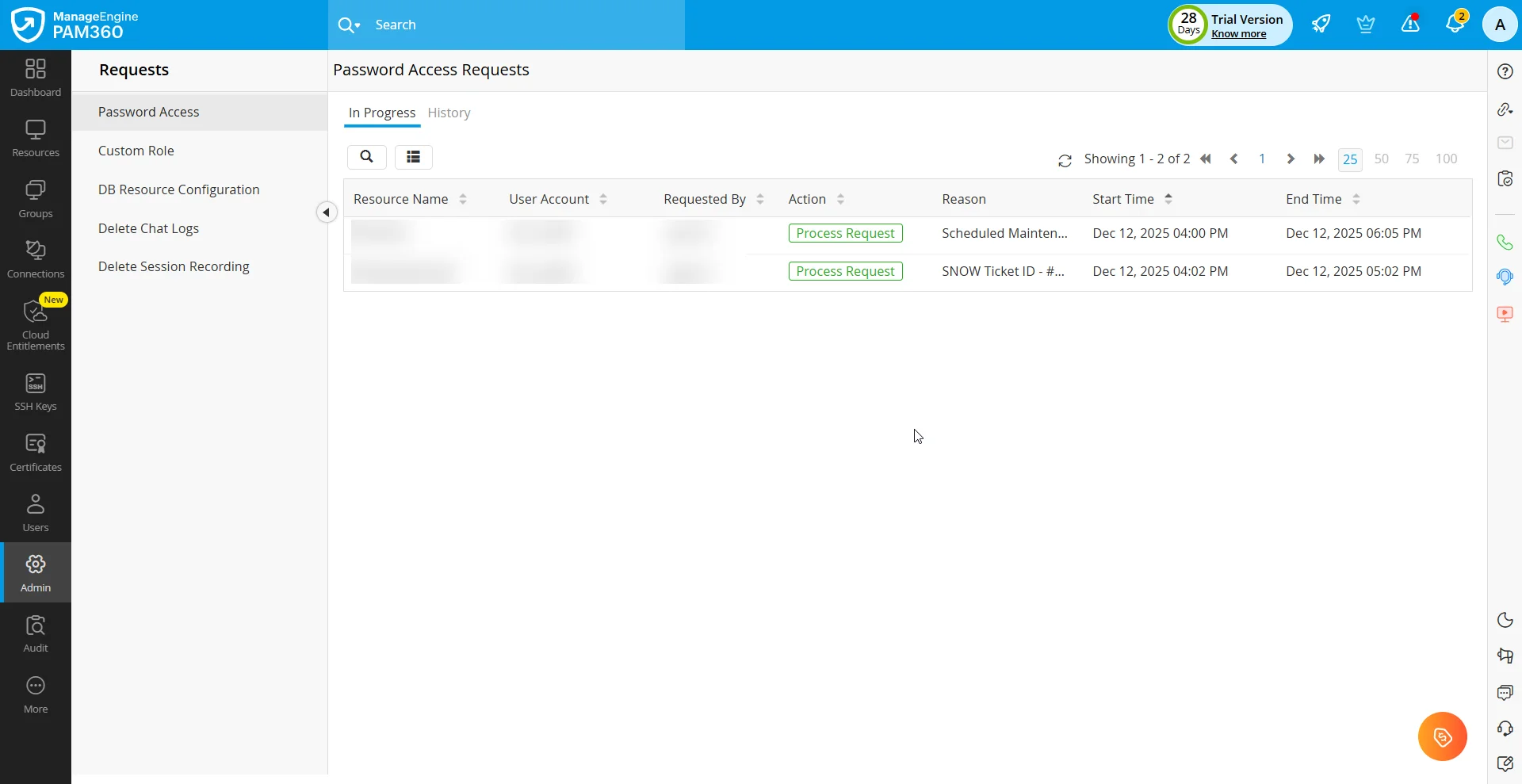Click the refresh icon beside Showing
Viewport: 1522px width, 784px height.
1065,160
